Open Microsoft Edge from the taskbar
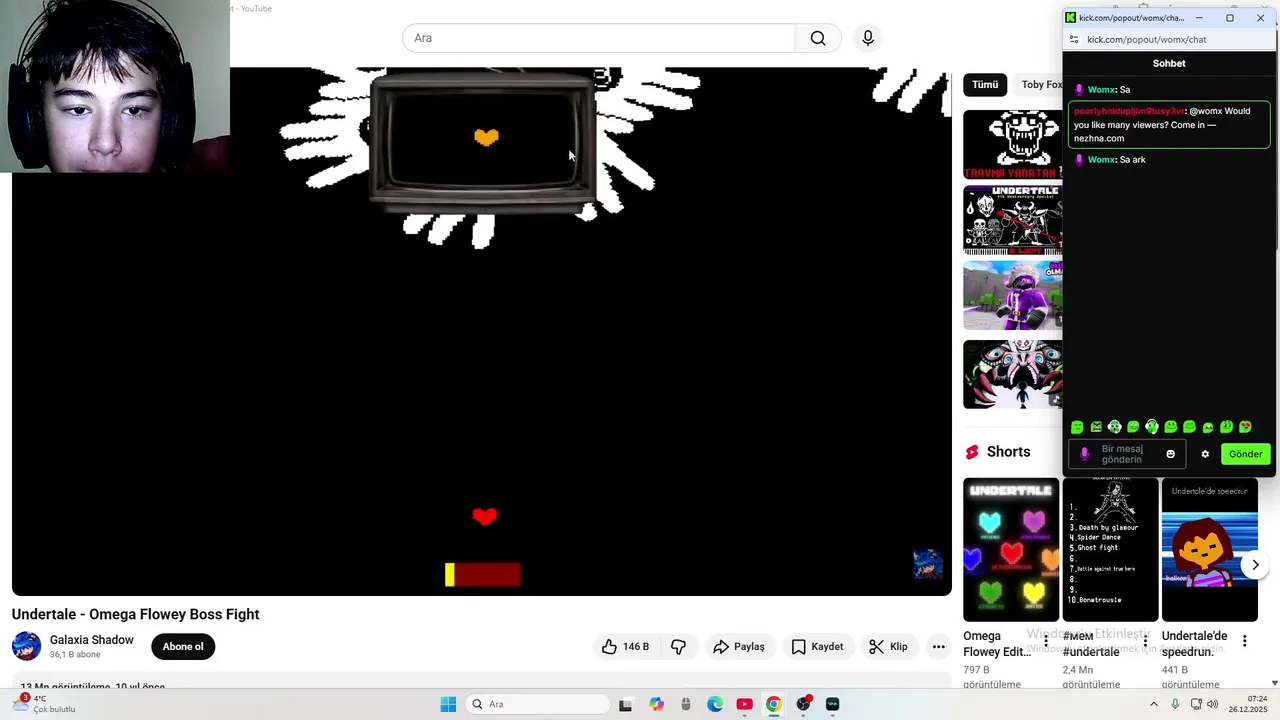The width and height of the screenshot is (1280, 720). [715, 704]
